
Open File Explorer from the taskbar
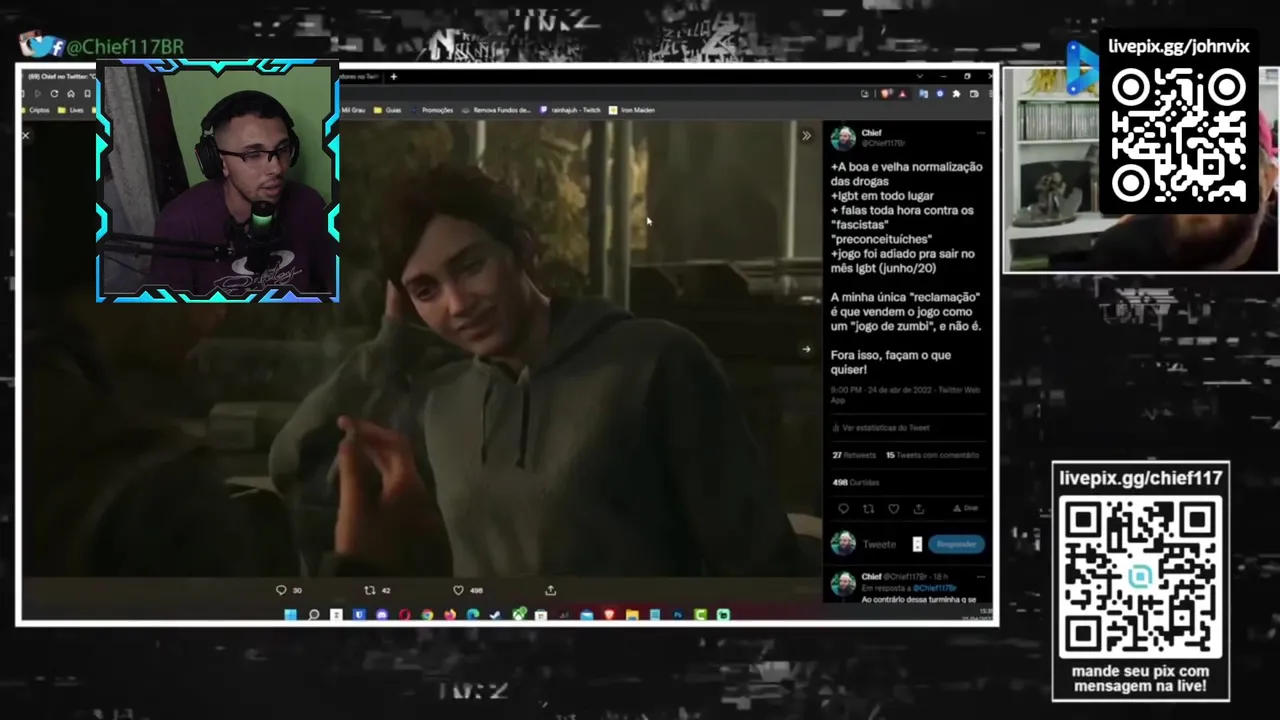pyautogui.click(x=632, y=615)
